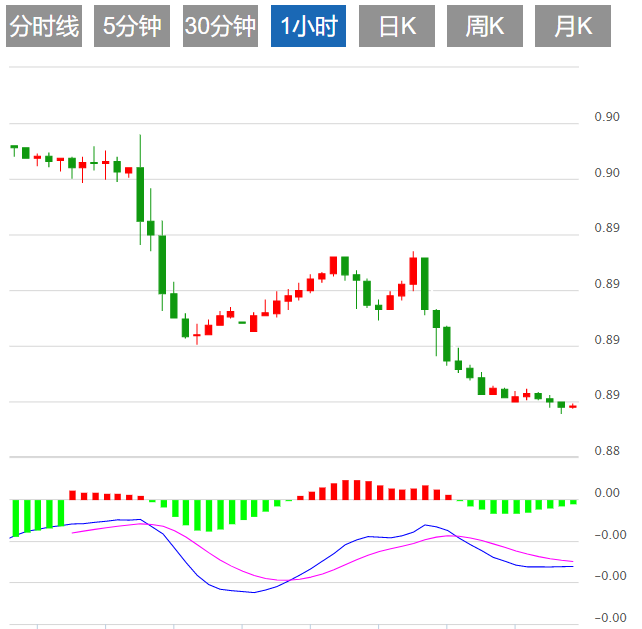Viewport: 642px width, 629px height.
Task: Click the tall green candle with the highest wick
Action: 140,194
